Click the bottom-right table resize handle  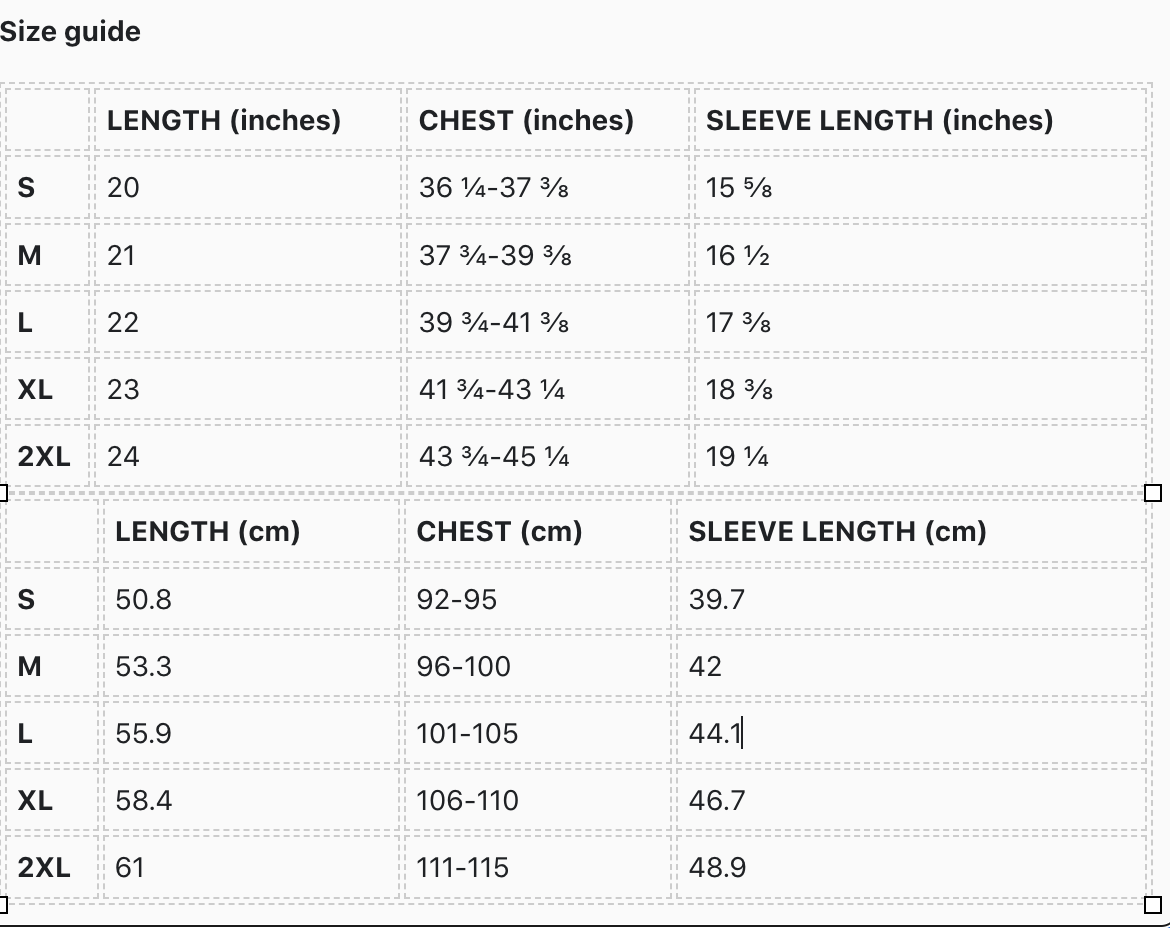[1153, 905]
